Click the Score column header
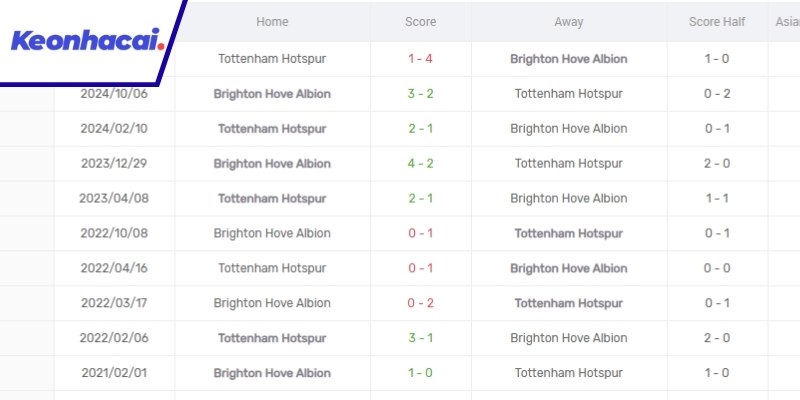 (x=420, y=22)
